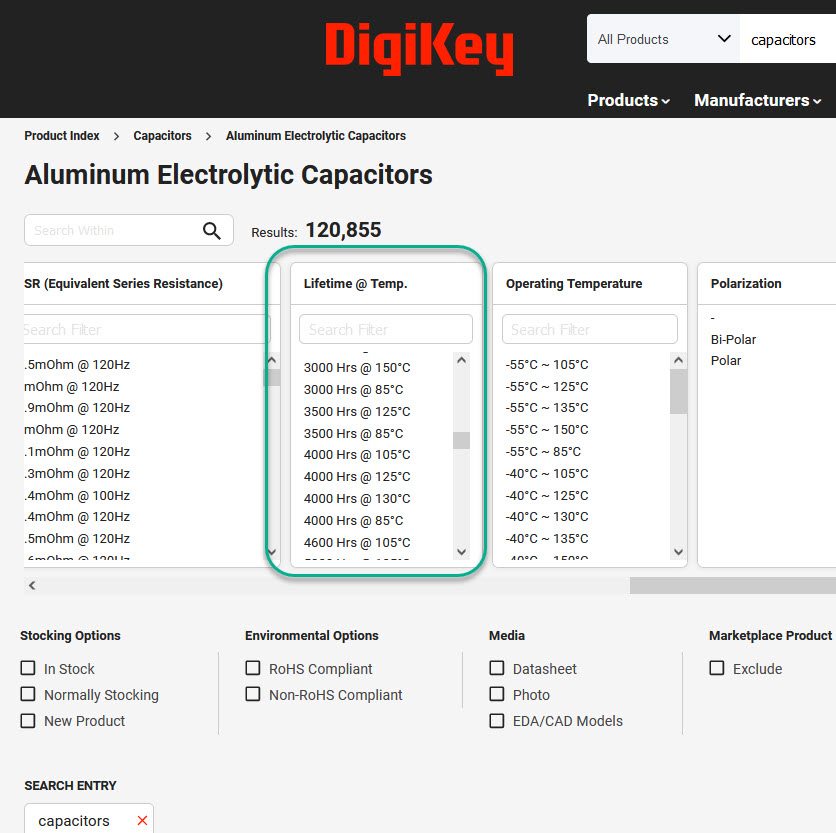Viewport: 836px width, 833px height.
Task: Toggle RoHS Compliant filter
Action: click(253, 668)
